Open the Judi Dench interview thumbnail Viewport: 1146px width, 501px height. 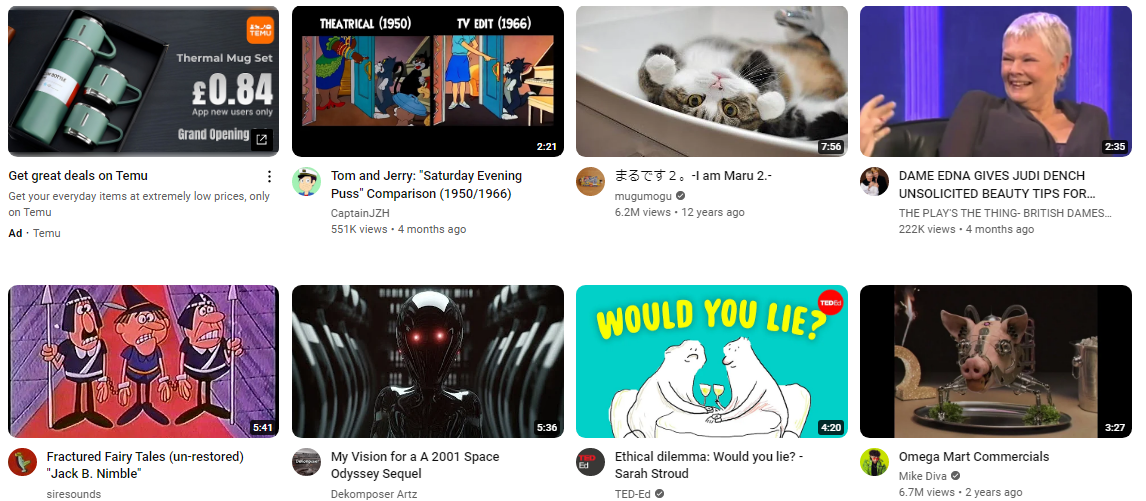(995, 81)
